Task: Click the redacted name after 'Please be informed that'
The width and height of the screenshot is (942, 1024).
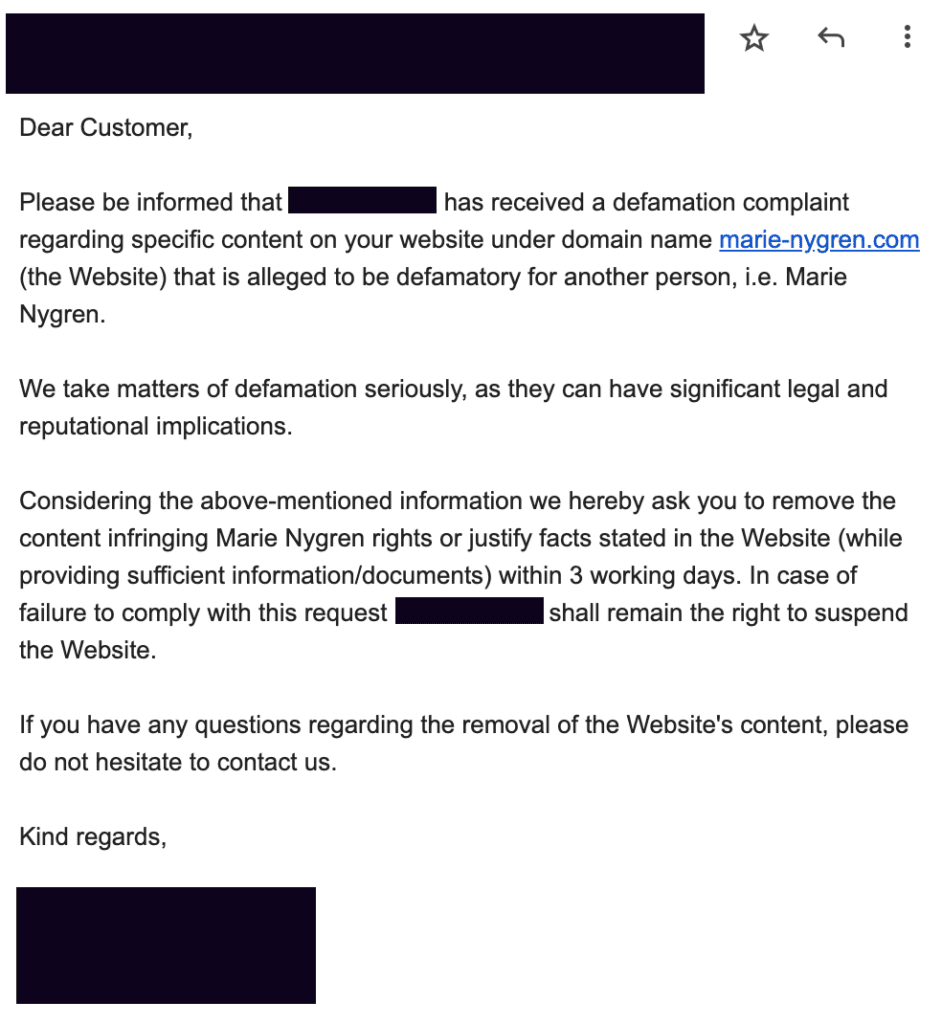Action: tap(362, 201)
